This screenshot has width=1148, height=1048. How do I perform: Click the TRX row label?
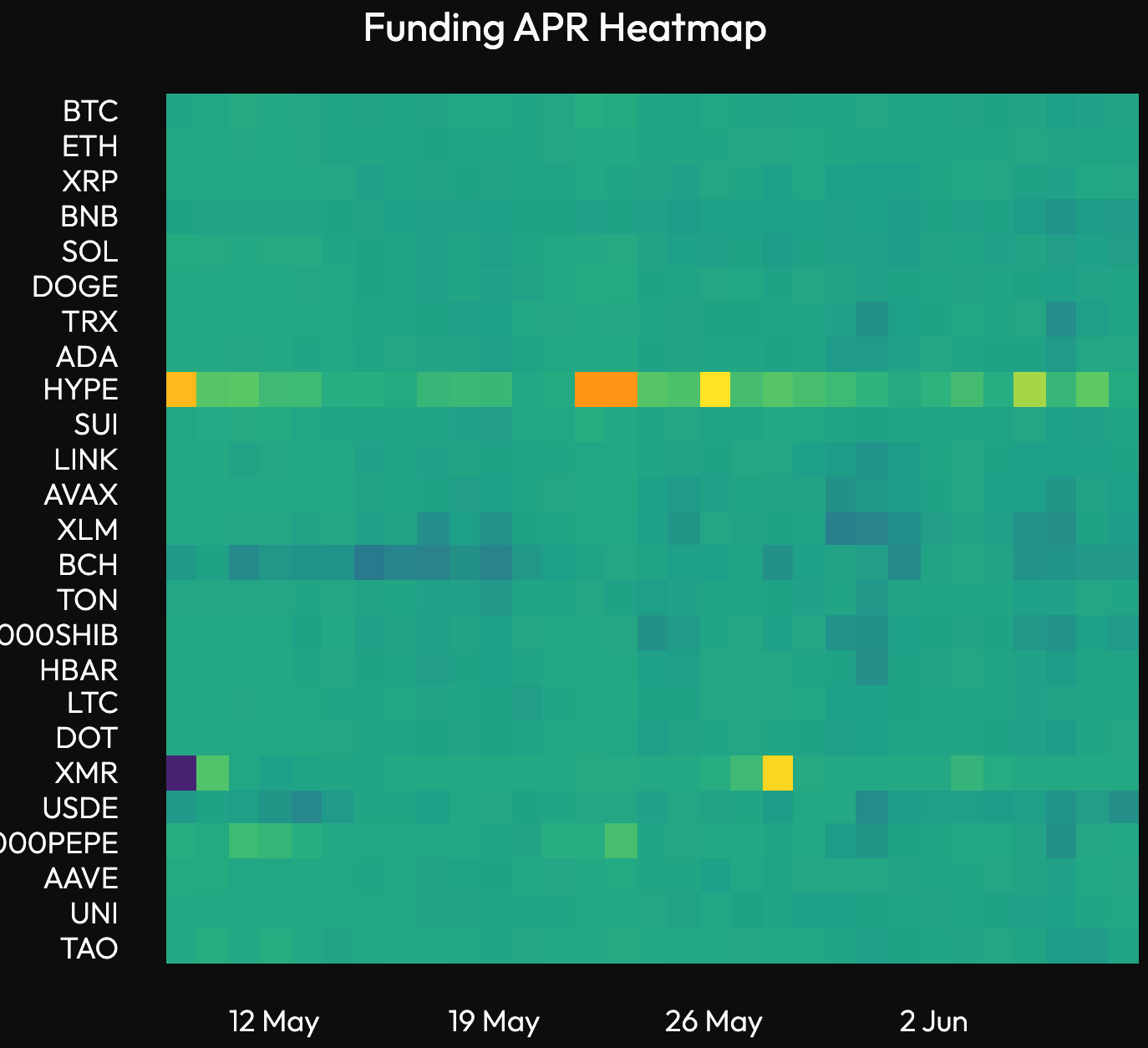point(90,322)
